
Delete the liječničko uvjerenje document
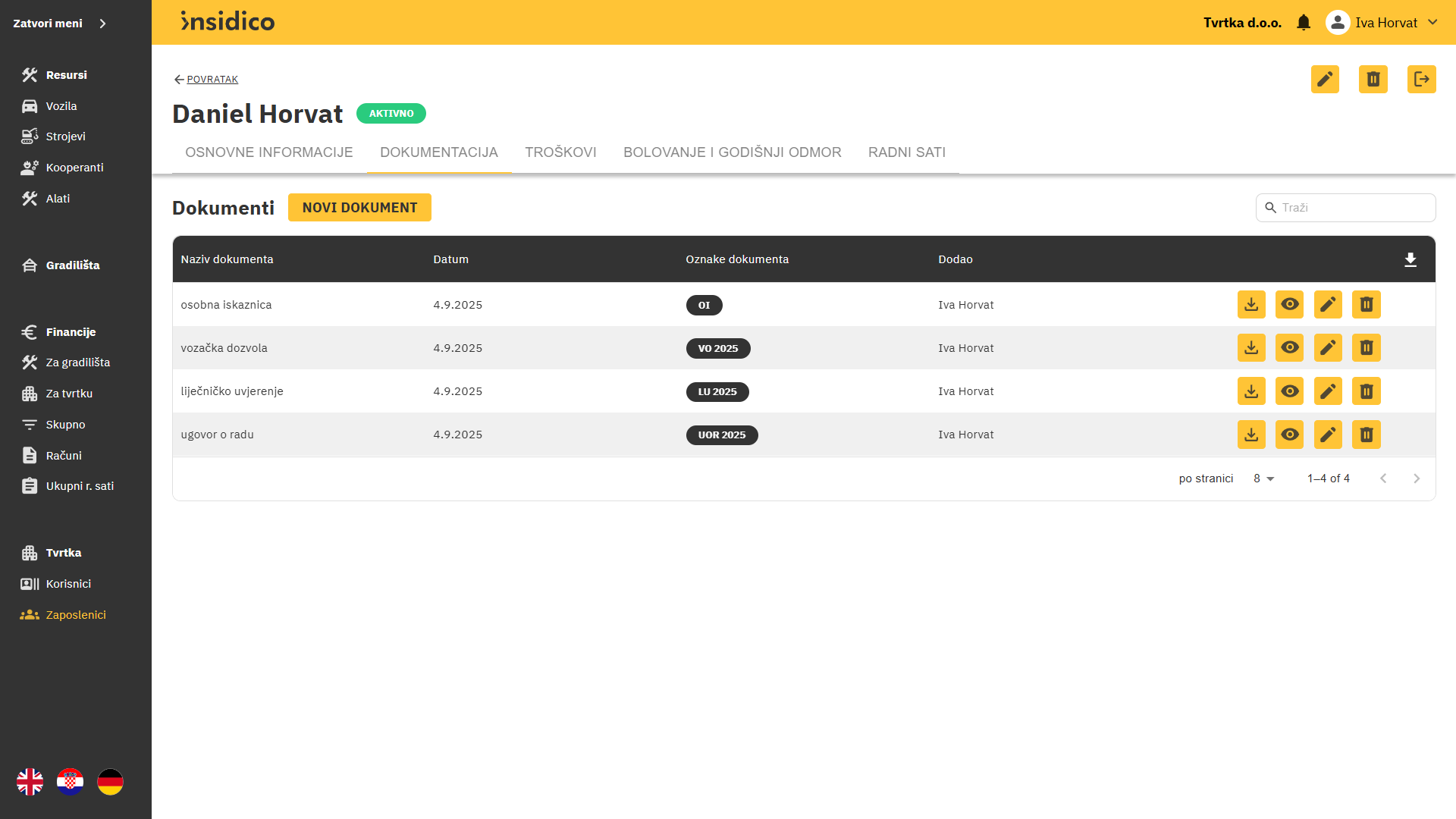[1366, 391]
